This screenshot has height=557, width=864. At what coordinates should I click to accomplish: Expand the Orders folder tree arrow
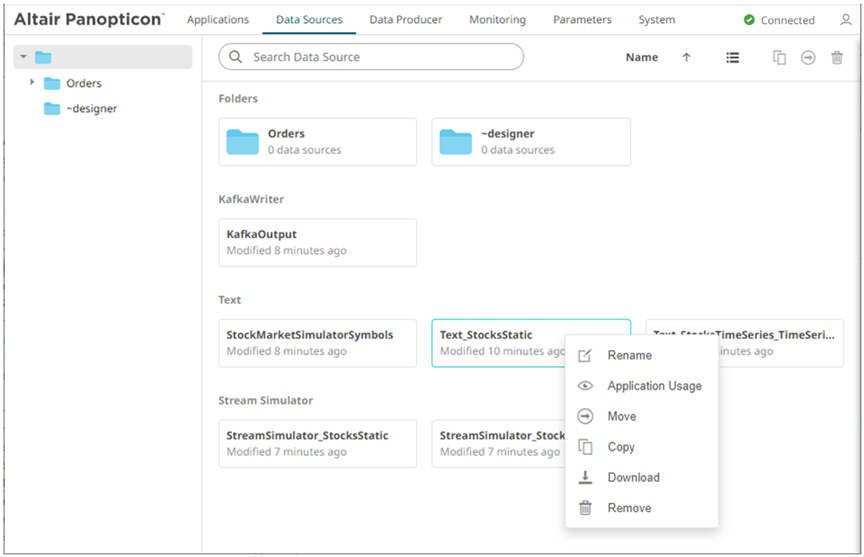pyautogui.click(x=32, y=83)
